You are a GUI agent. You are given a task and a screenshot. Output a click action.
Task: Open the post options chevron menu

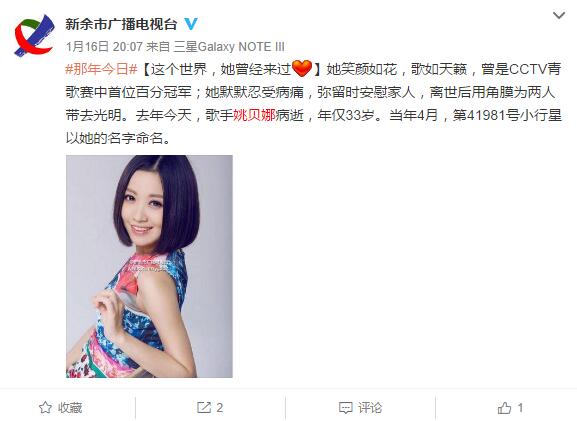coord(559,15)
